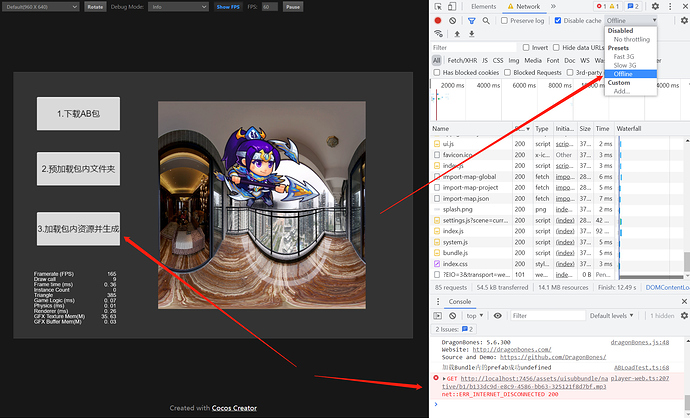Open network panel settings gear

pos(684,20)
